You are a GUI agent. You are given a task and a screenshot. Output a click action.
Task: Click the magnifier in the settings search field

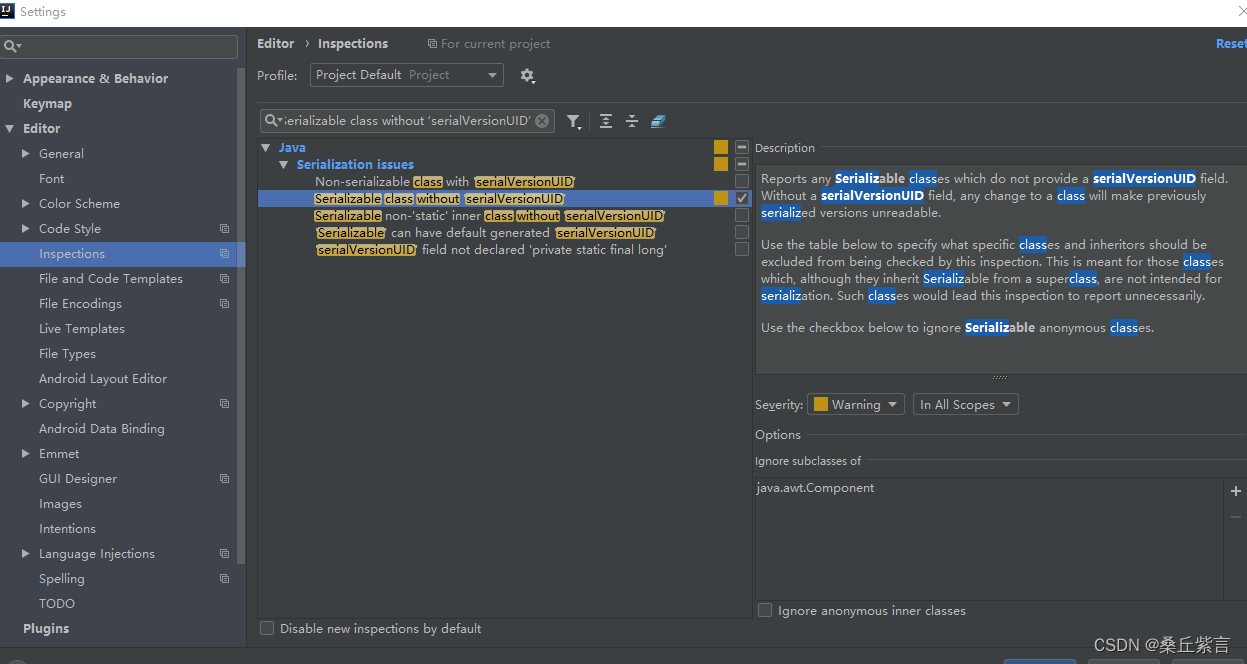[10, 46]
